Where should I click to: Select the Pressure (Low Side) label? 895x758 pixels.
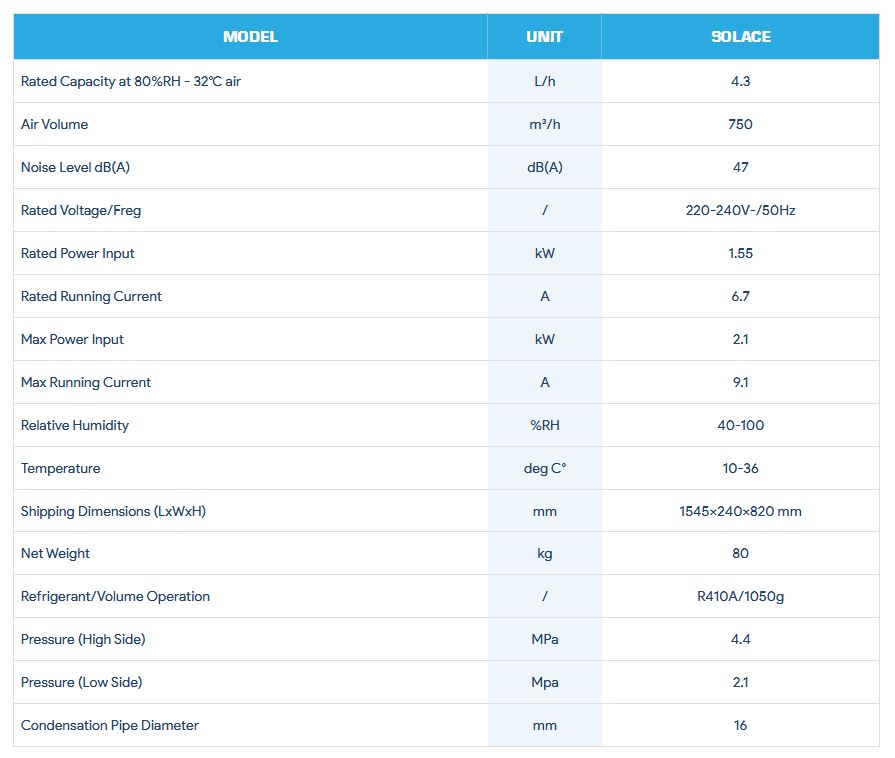[82, 682]
